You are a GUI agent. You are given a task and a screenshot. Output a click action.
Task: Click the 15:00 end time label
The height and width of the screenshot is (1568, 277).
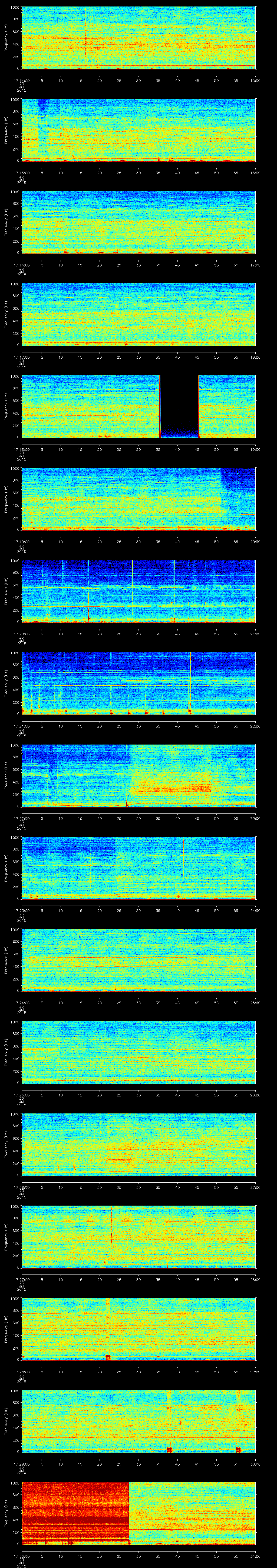255,80
